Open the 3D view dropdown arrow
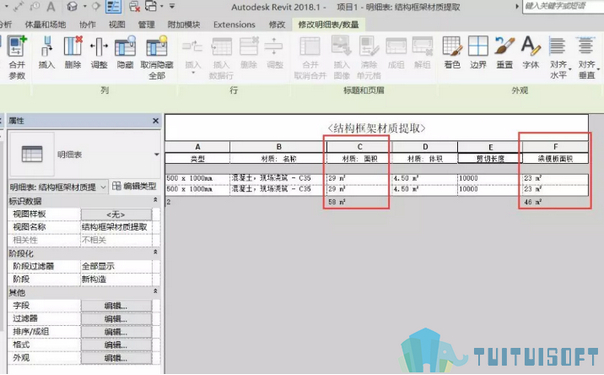Image resolution: width=604 pixels, height=375 pixels. point(85,7)
